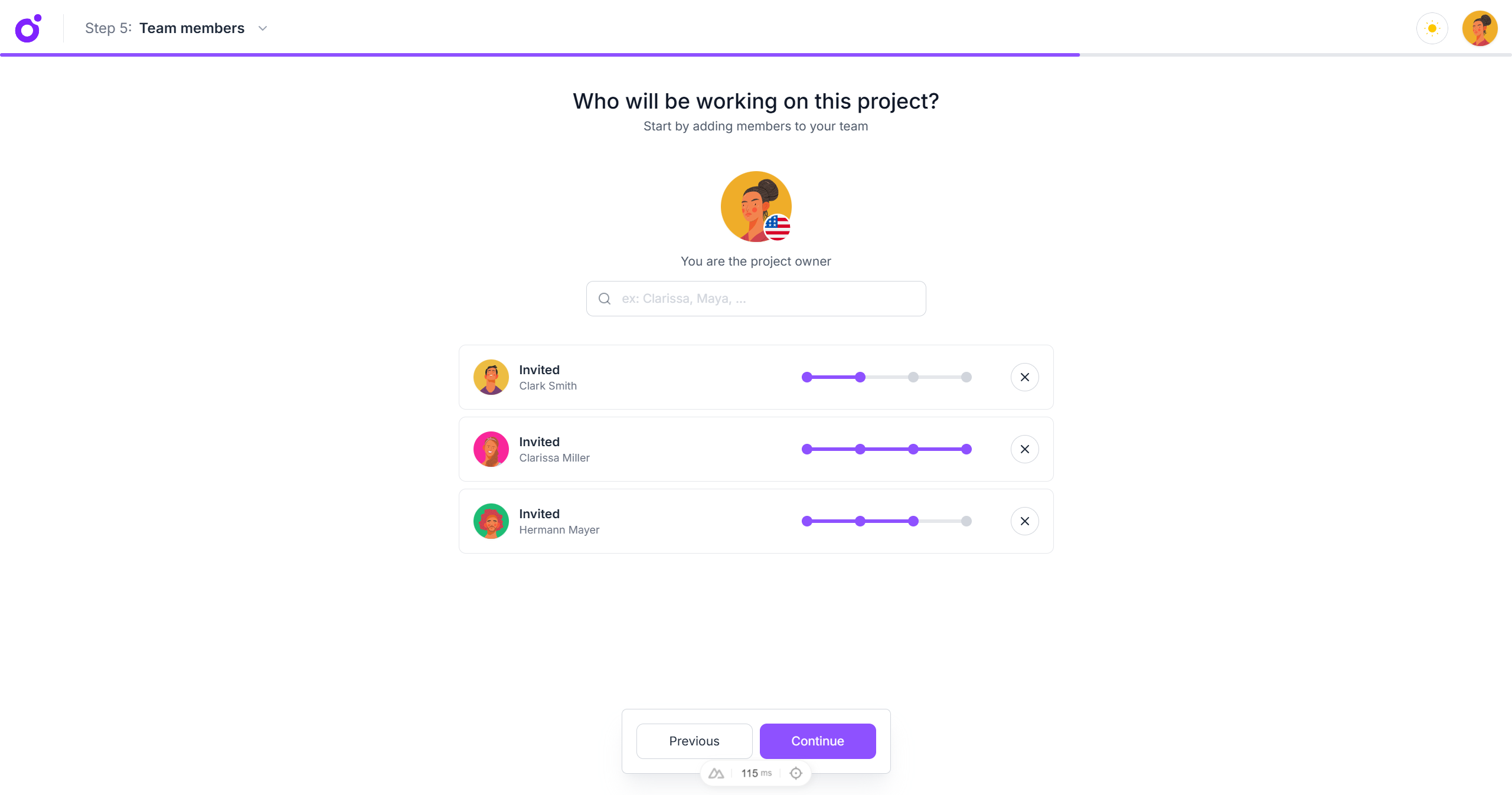Click Clark Smith's avatar picture
Screen dimensions: 1512x795
click(491, 377)
